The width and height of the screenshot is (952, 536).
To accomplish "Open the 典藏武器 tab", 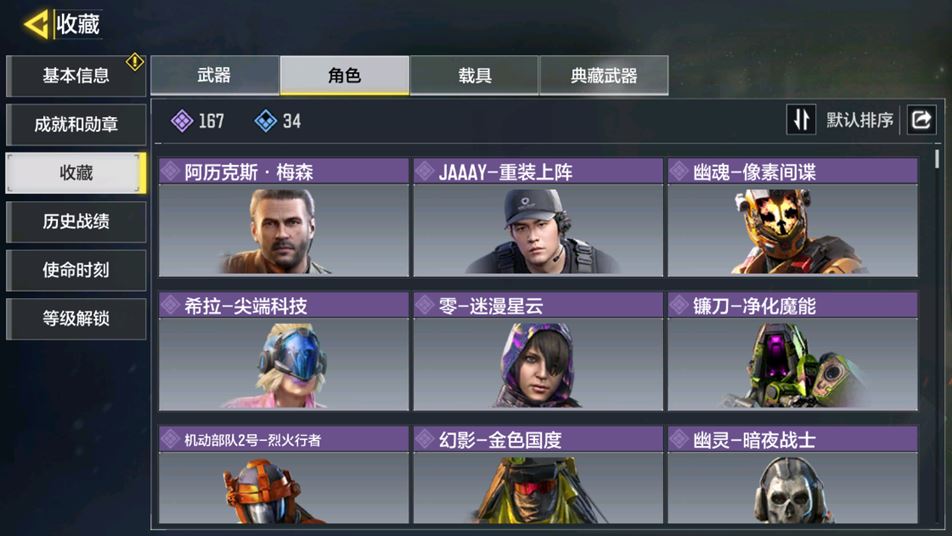I will [x=604, y=75].
